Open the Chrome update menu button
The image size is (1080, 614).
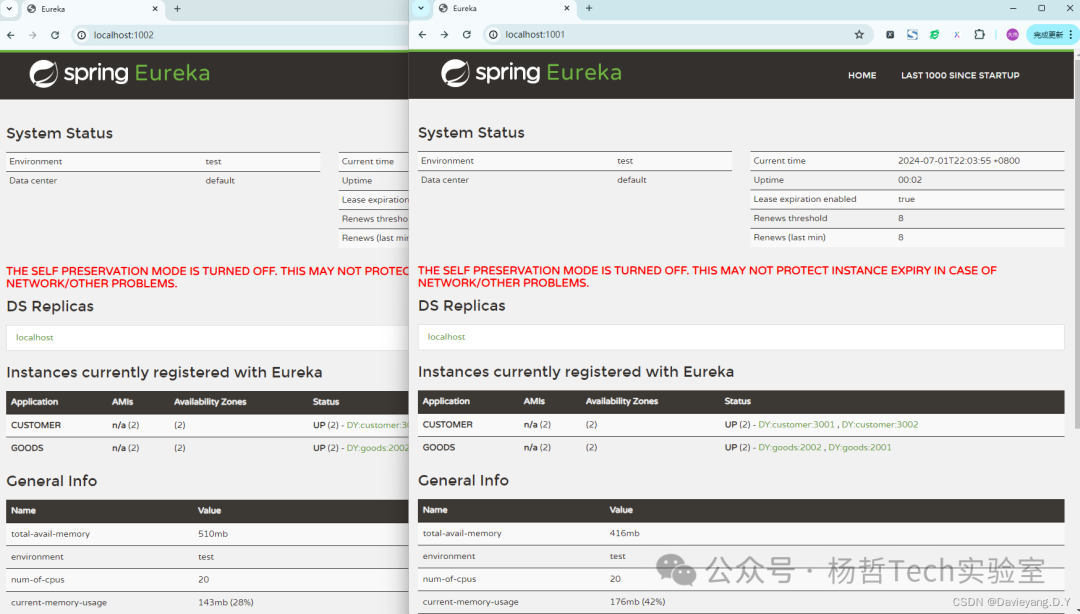(1051, 34)
